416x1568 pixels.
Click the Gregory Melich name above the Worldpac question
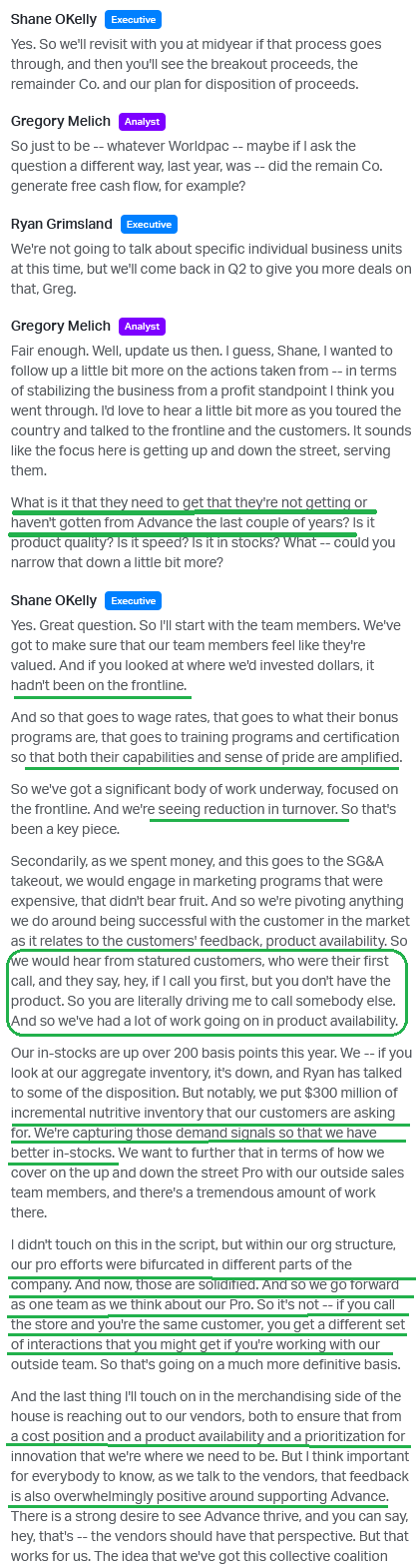click(60, 121)
